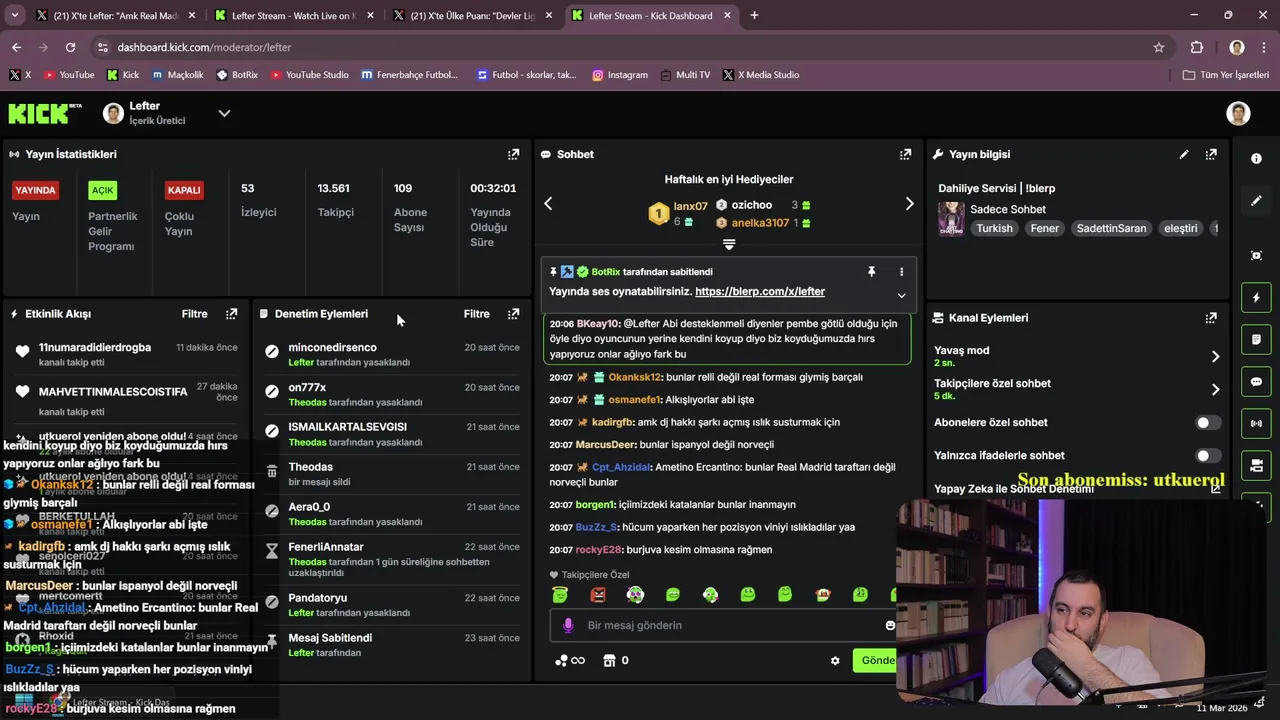Viewport: 1280px width, 720px height.
Task: Pop out the Yayın bilgisi panel
Action: pyautogui.click(x=1211, y=154)
